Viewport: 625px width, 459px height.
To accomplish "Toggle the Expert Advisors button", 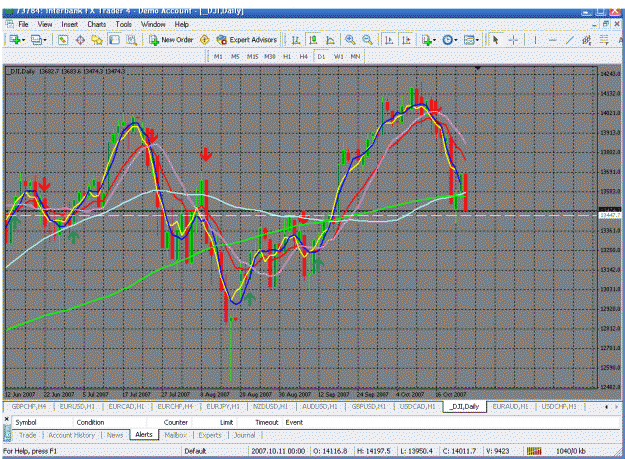I will [x=247, y=40].
